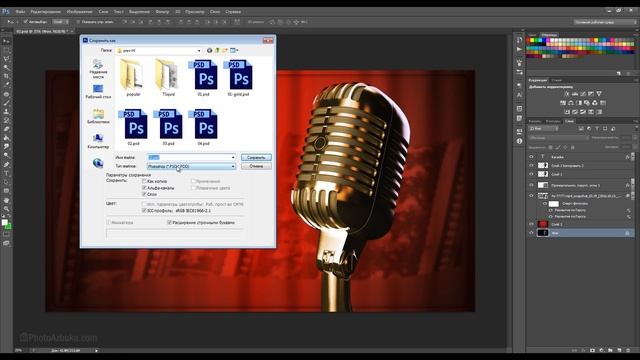
Task: Open the layer filter kind dropdown
Action: click(543, 129)
